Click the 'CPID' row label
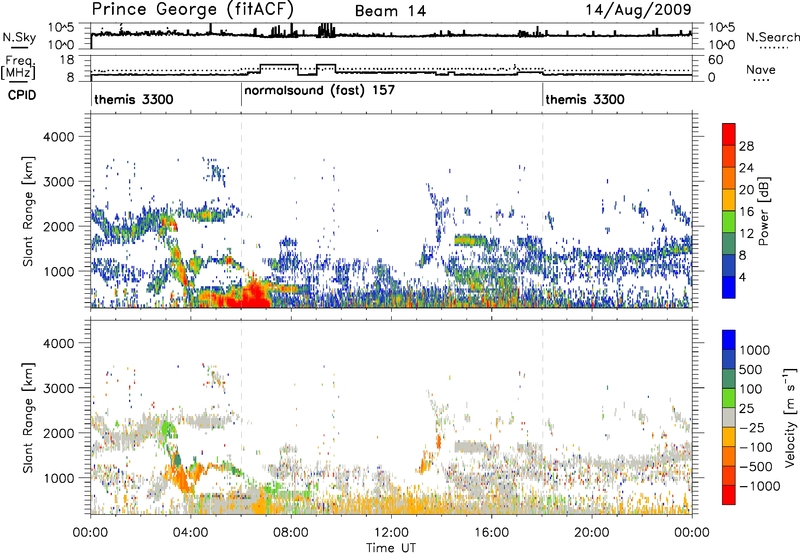The height and width of the screenshot is (554, 800). point(22,95)
